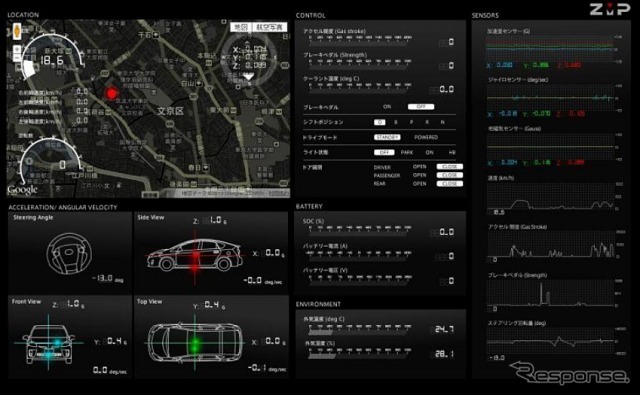640x395 pixels.
Task: Click the white compass arrow on map
Action: point(248,77)
